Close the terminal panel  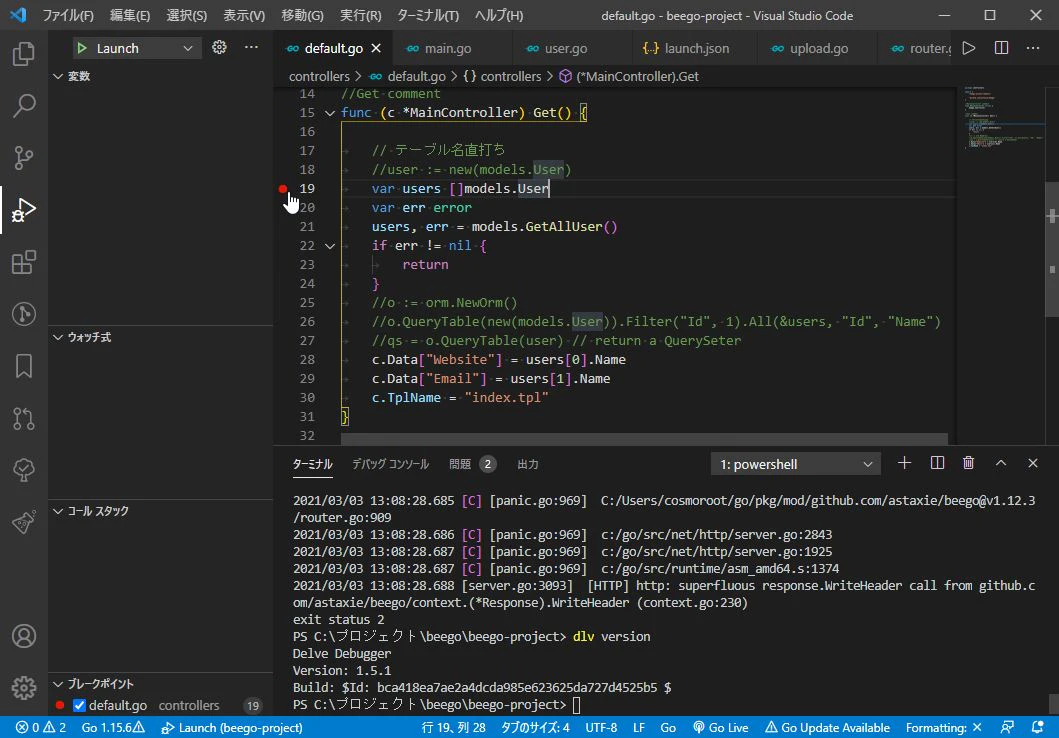click(x=1033, y=463)
